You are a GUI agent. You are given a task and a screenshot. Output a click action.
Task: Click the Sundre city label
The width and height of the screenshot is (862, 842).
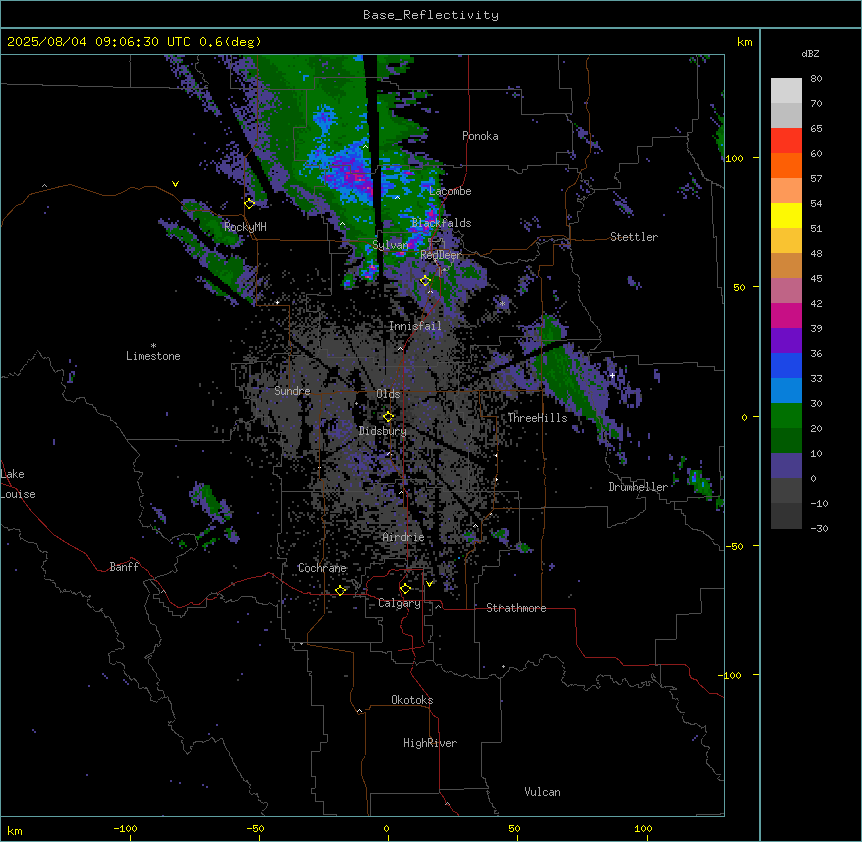point(292,391)
